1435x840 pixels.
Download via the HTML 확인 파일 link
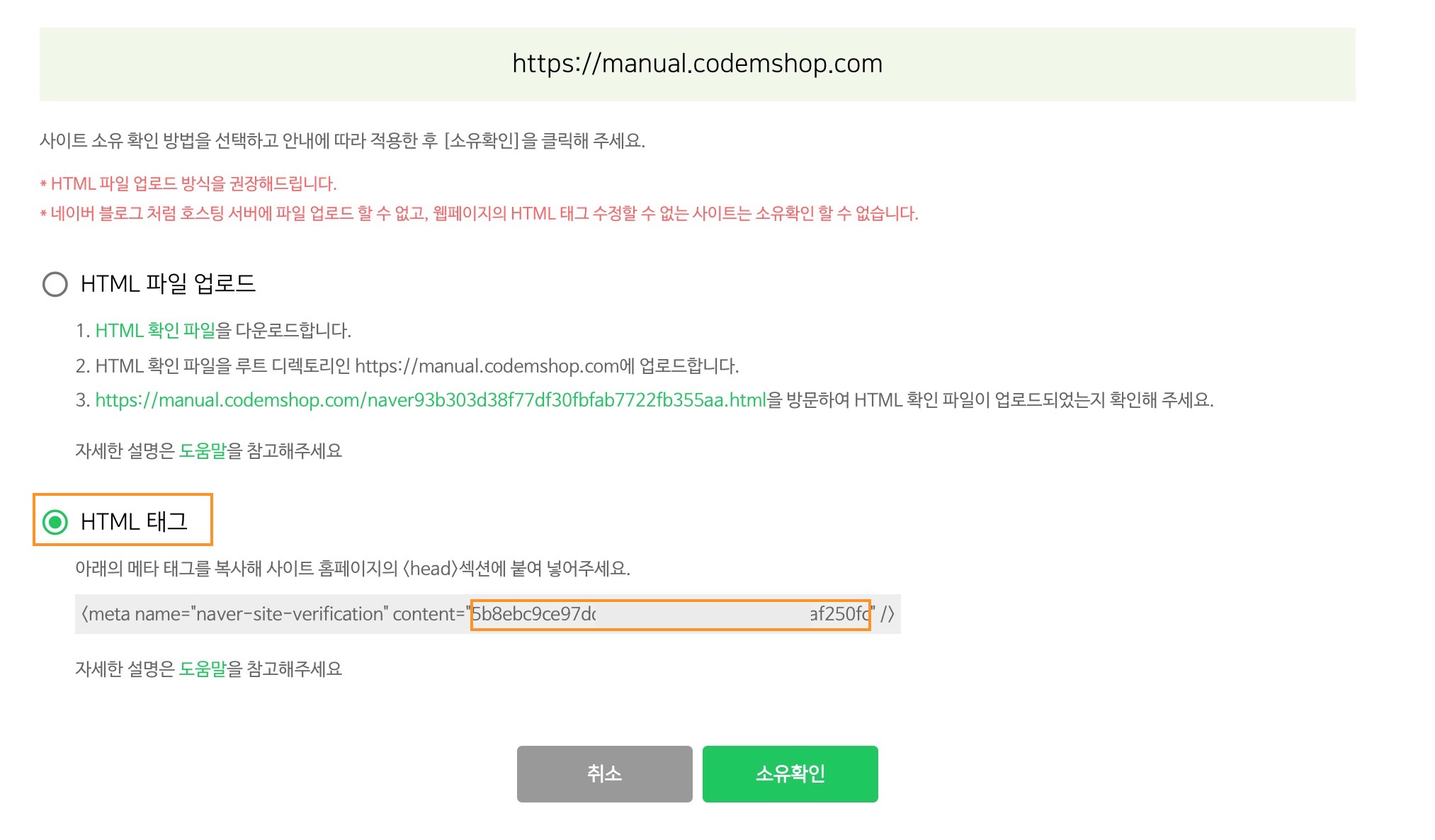tap(155, 331)
